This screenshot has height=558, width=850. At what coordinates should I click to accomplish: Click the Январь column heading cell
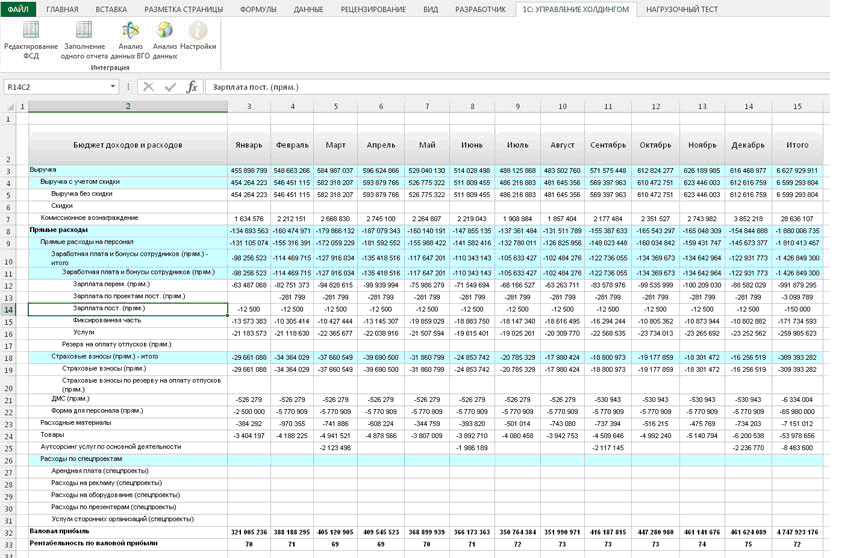click(x=248, y=145)
